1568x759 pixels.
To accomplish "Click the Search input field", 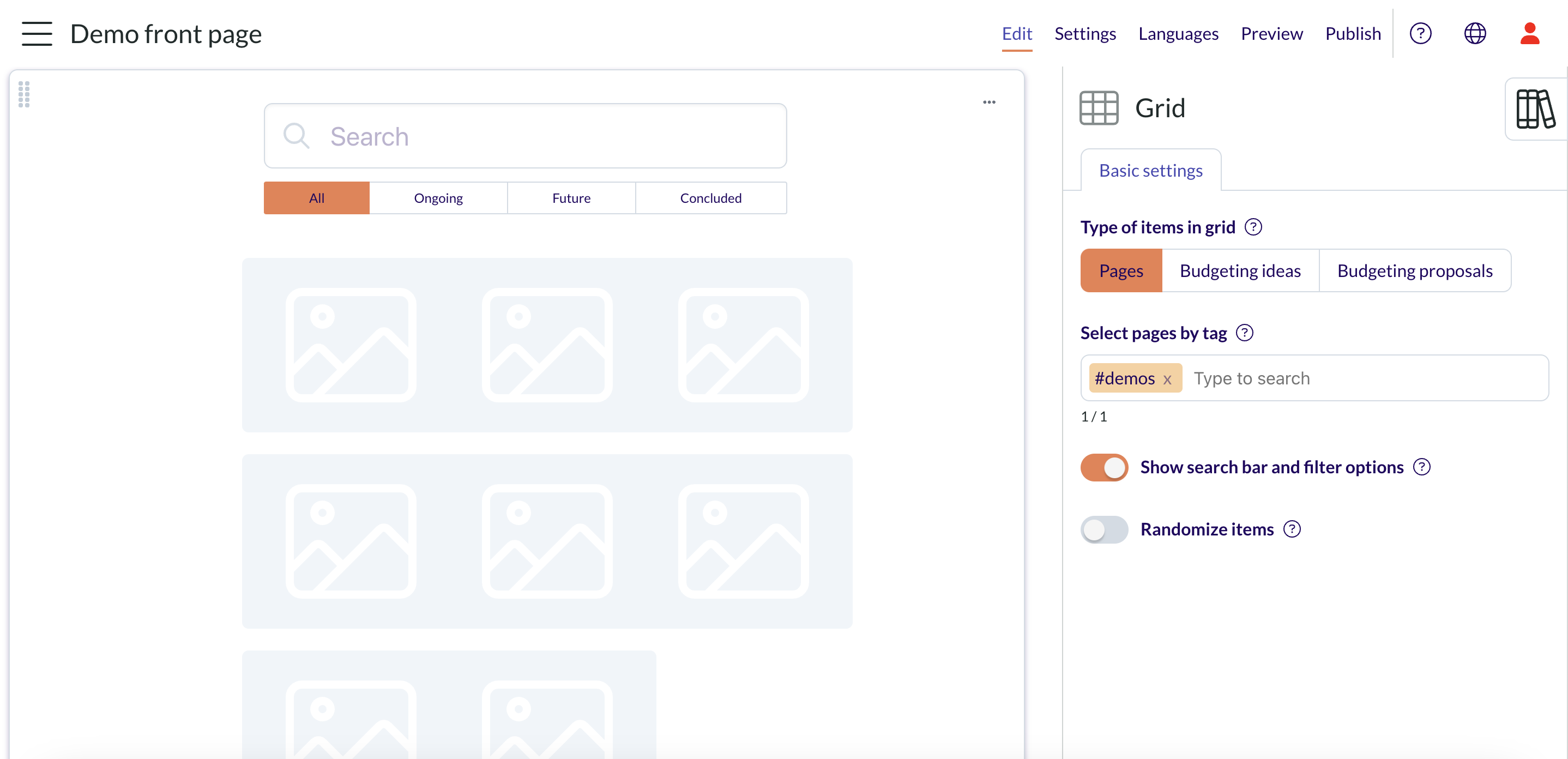I will (526, 136).
